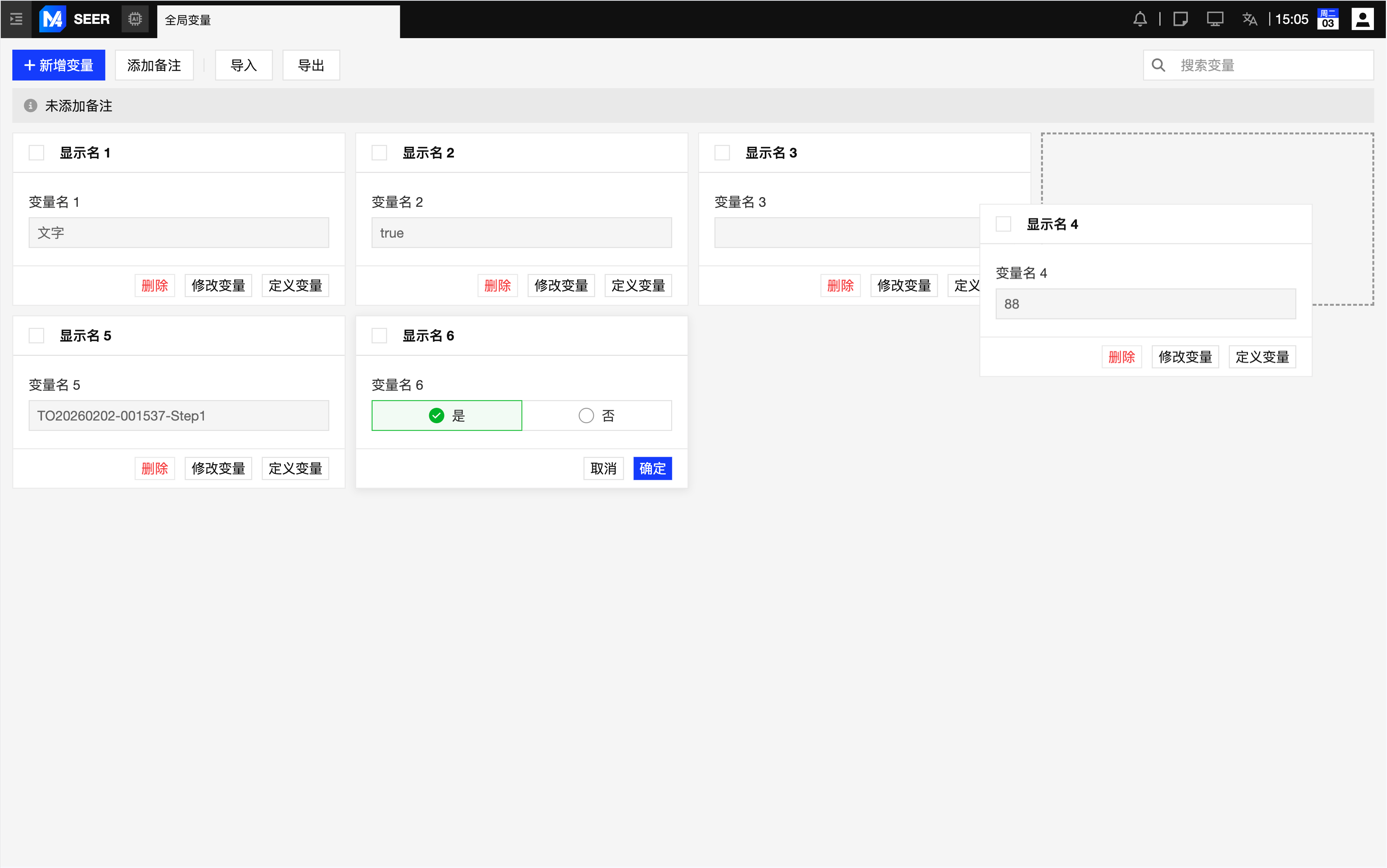Open the notifications bell icon

[1140, 19]
